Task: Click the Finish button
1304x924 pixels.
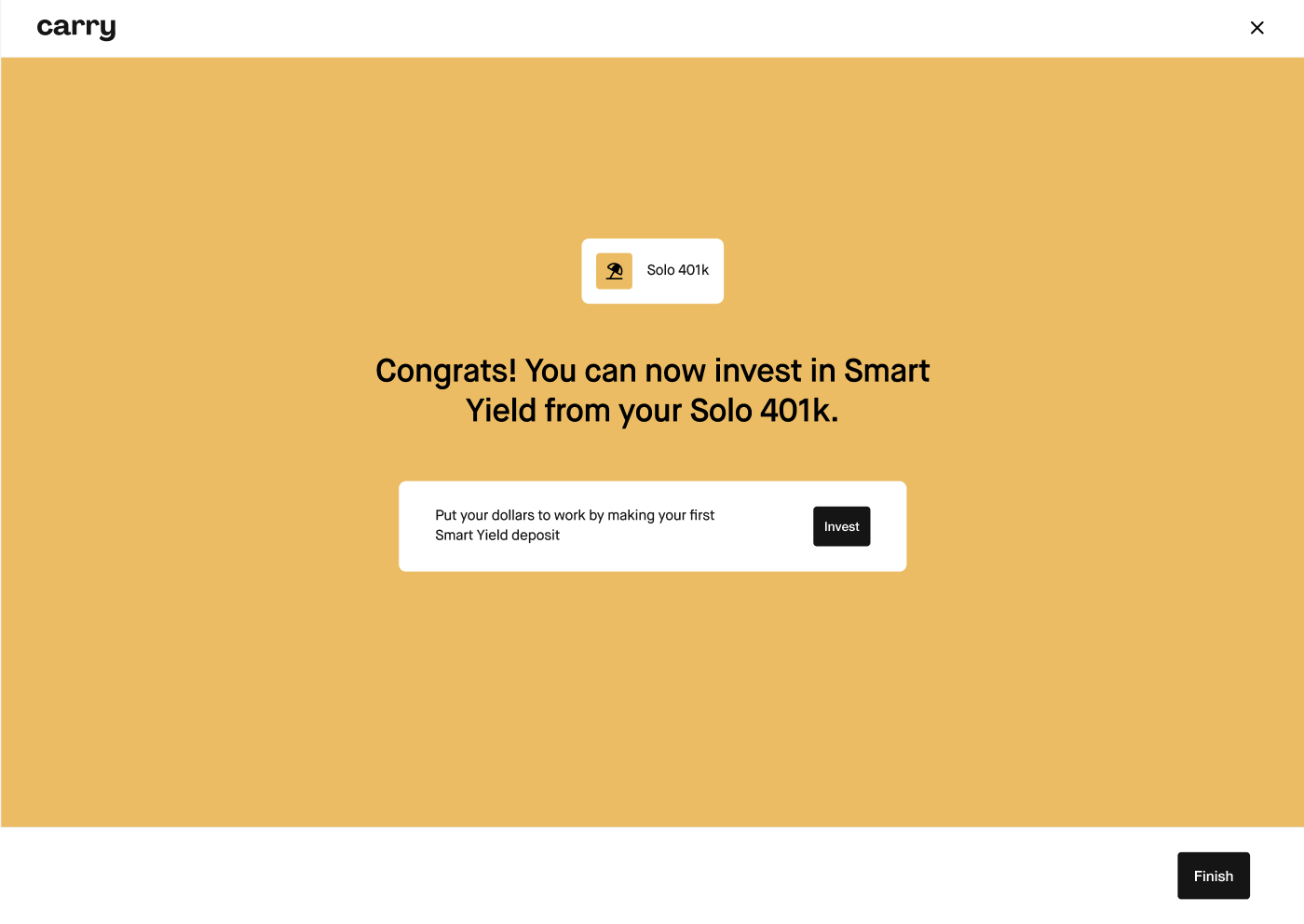Action: click(1213, 876)
